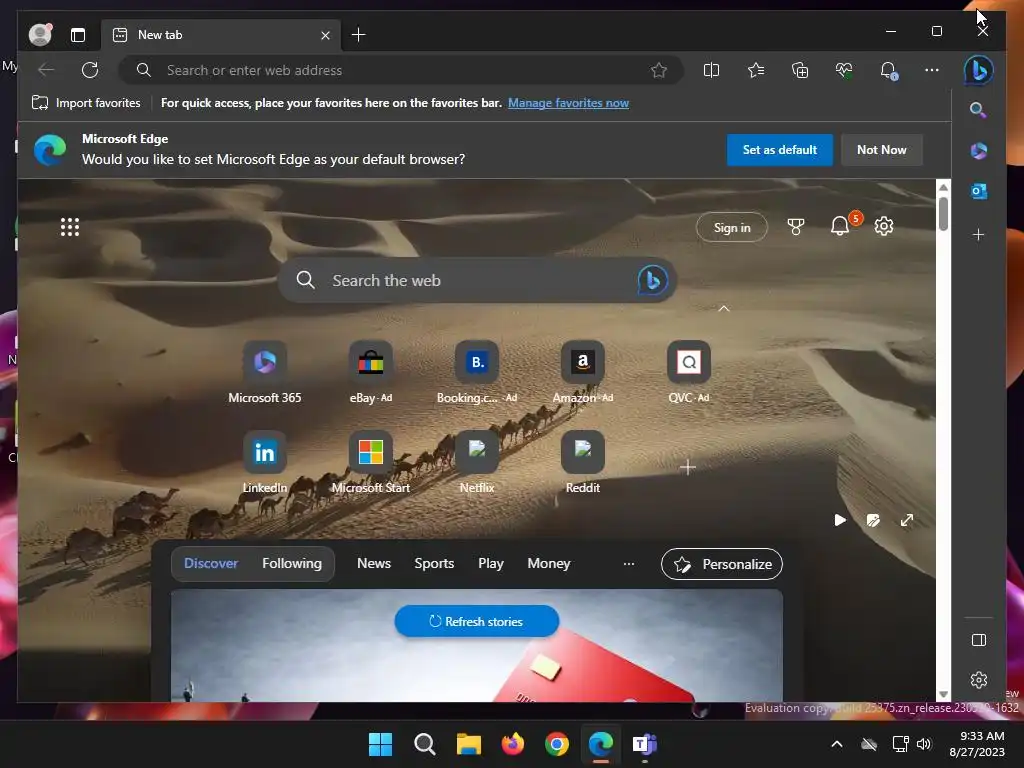Click the page vertical scrollbar thumb
Screen dimensions: 1024x768
click(943, 214)
